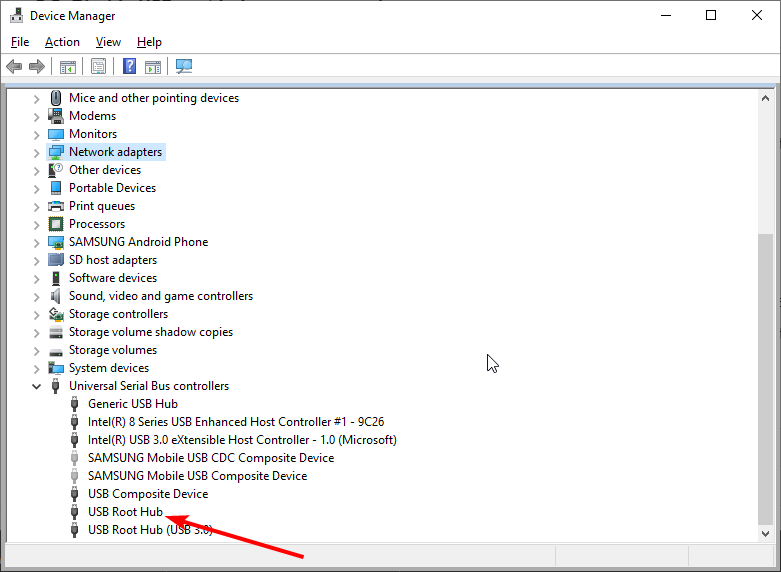Click the Other devices category icon
This screenshot has width=781, height=572.
pyautogui.click(x=55, y=170)
